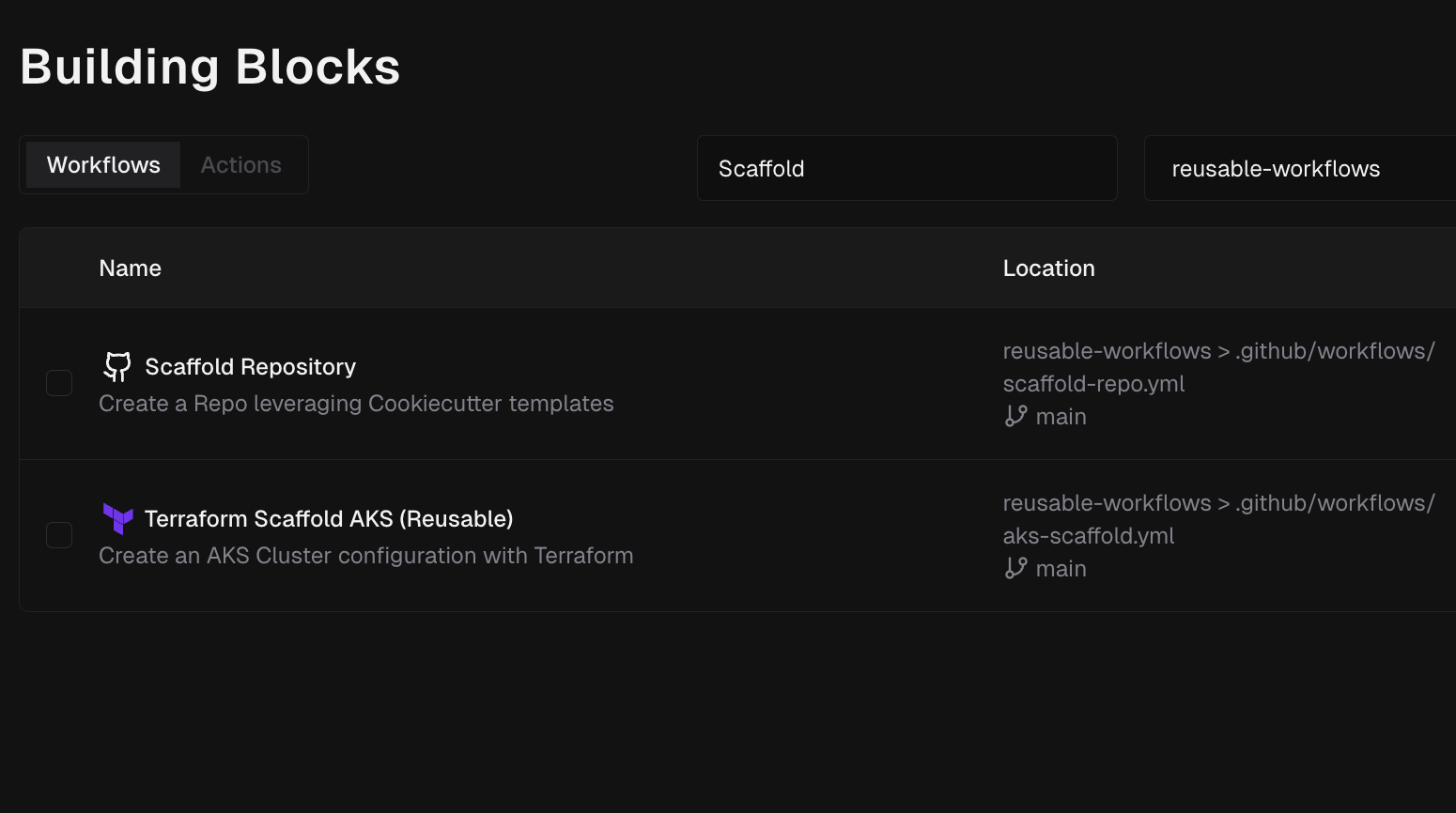Viewport: 1456px width, 813px height.
Task: Open the Scaffold Repository workflow
Action: coord(251,367)
